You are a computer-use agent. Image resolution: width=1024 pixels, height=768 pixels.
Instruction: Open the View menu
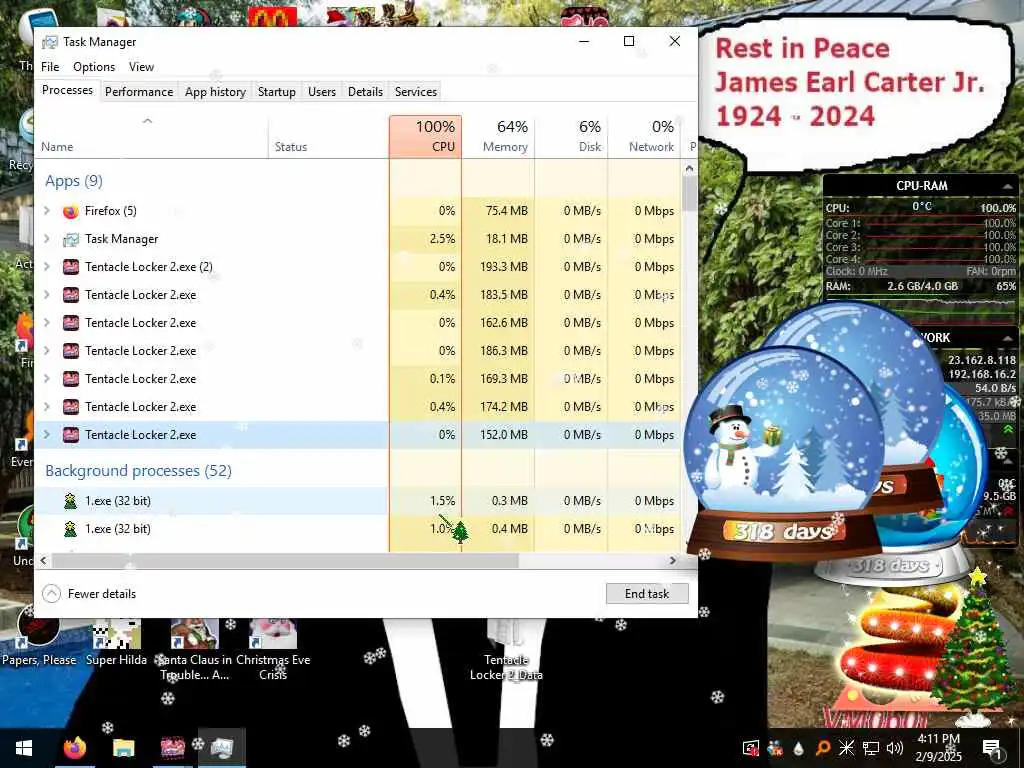(141, 67)
